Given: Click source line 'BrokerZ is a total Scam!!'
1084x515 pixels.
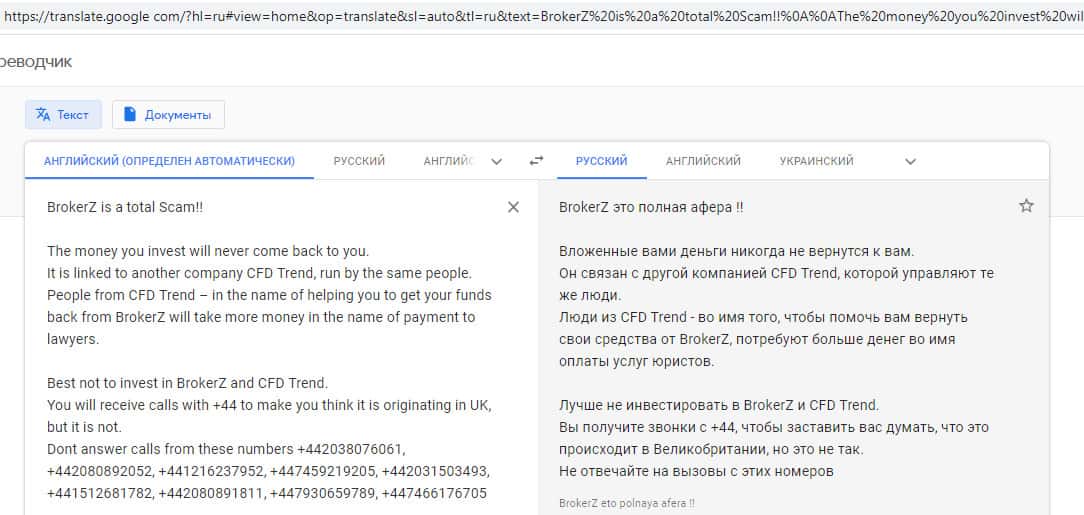Looking at the screenshot, I should tap(125, 207).
